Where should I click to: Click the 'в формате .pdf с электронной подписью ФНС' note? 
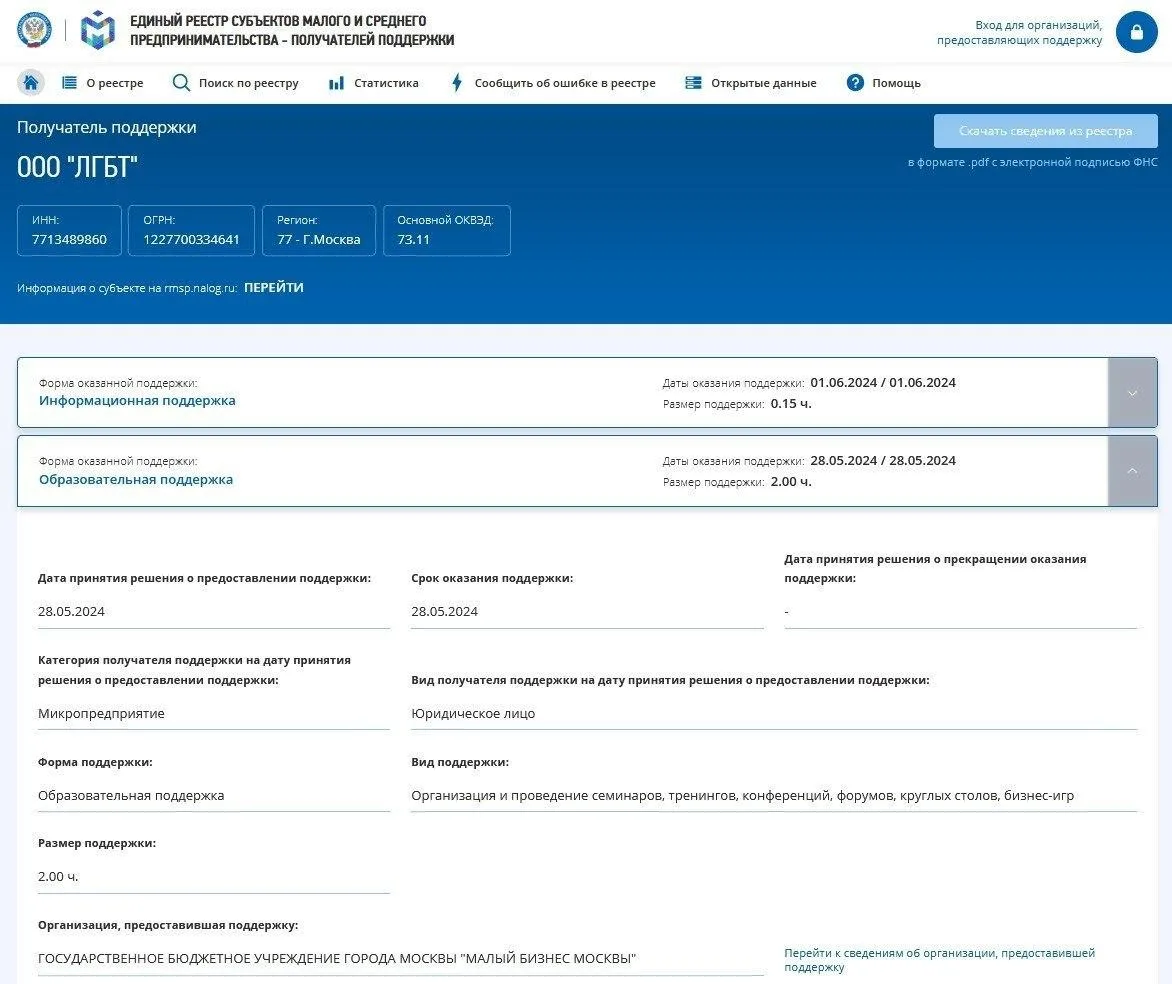(1032, 162)
